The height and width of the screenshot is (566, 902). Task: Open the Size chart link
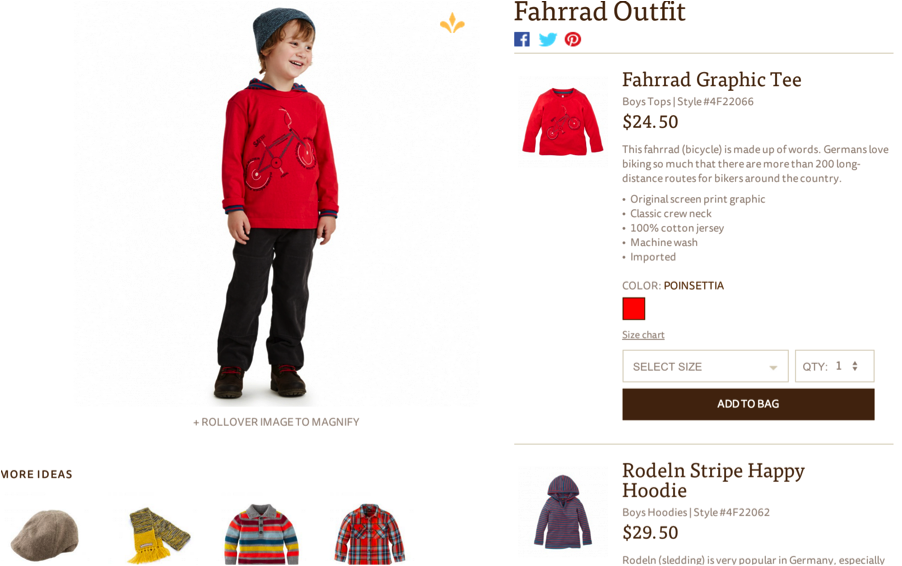(643, 335)
